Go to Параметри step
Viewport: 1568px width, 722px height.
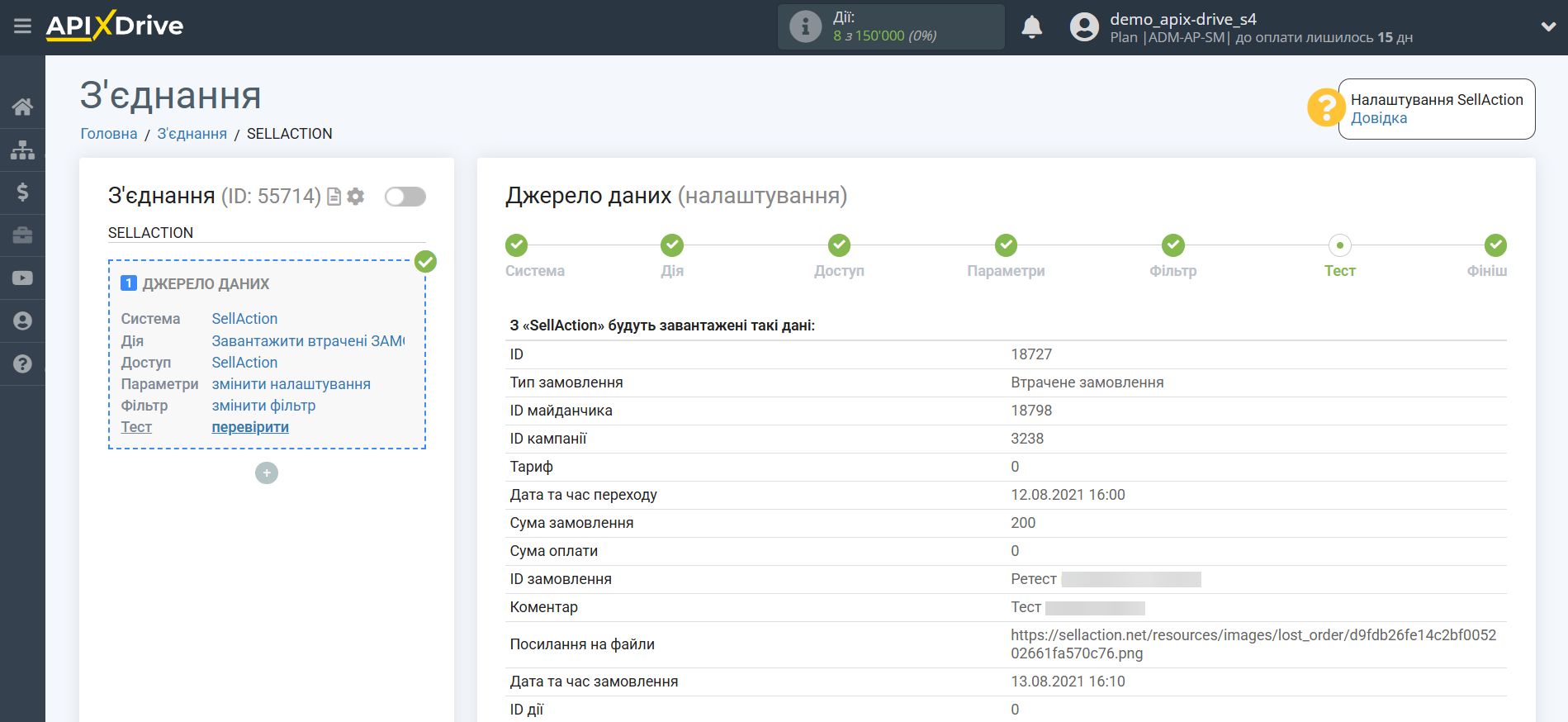click(1006, 245)
